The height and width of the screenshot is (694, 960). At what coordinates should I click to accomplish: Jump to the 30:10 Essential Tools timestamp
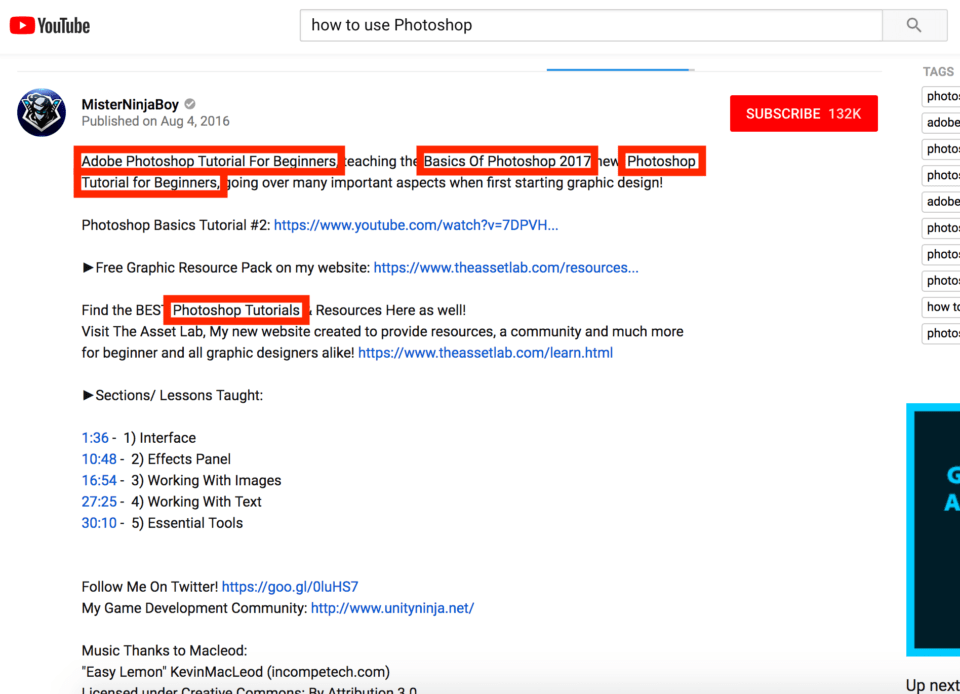pos(99,522)
